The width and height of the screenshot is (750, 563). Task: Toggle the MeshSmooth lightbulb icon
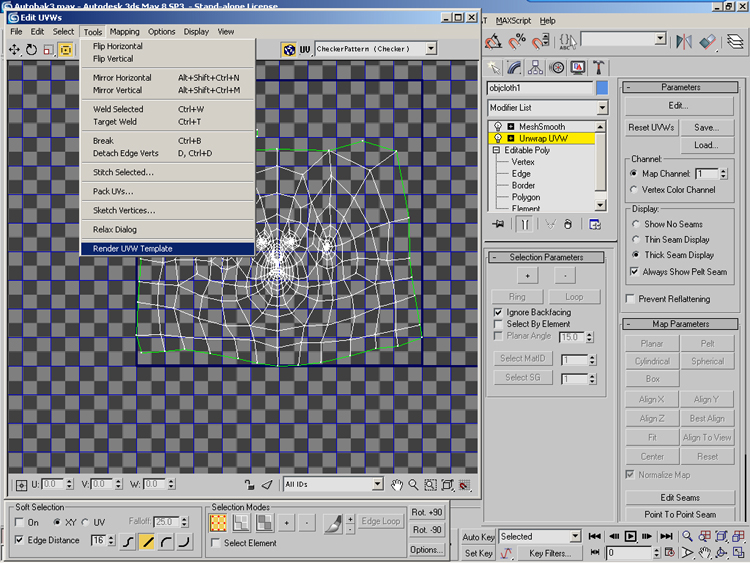[497, 127]
